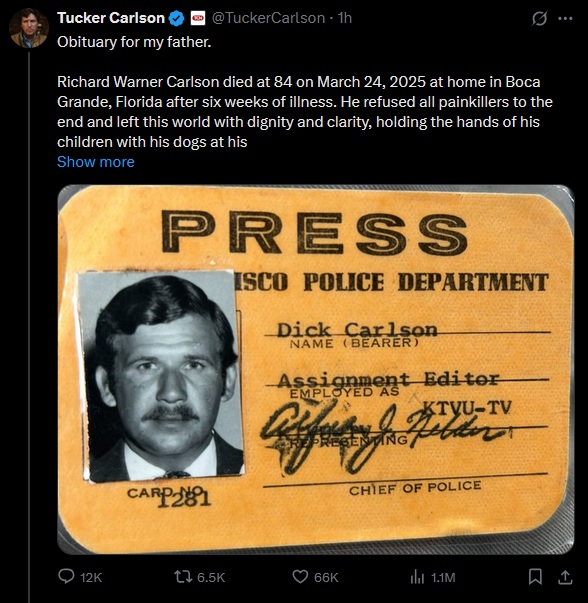This screenshot has width=588, height=603.
Task: Open view analytics bar chart icon
Action: (417, 577)
